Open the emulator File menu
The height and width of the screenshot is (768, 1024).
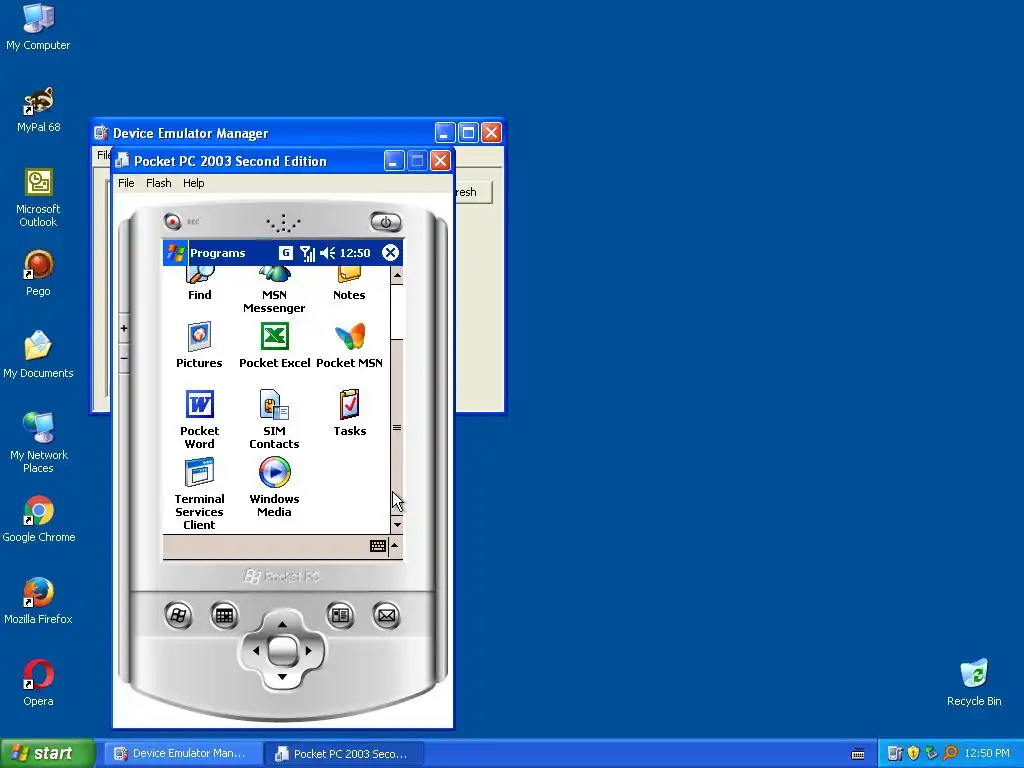pos(126,183)
